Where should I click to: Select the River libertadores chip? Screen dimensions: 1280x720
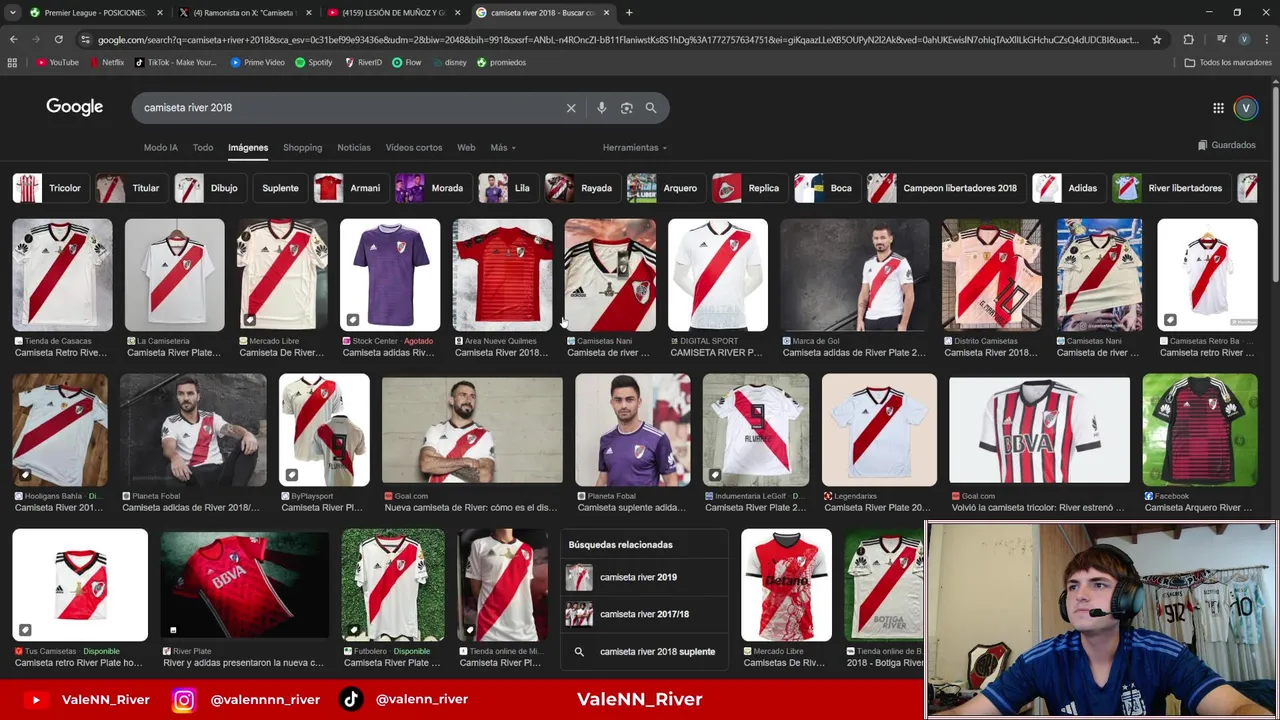click(1171, 188)
